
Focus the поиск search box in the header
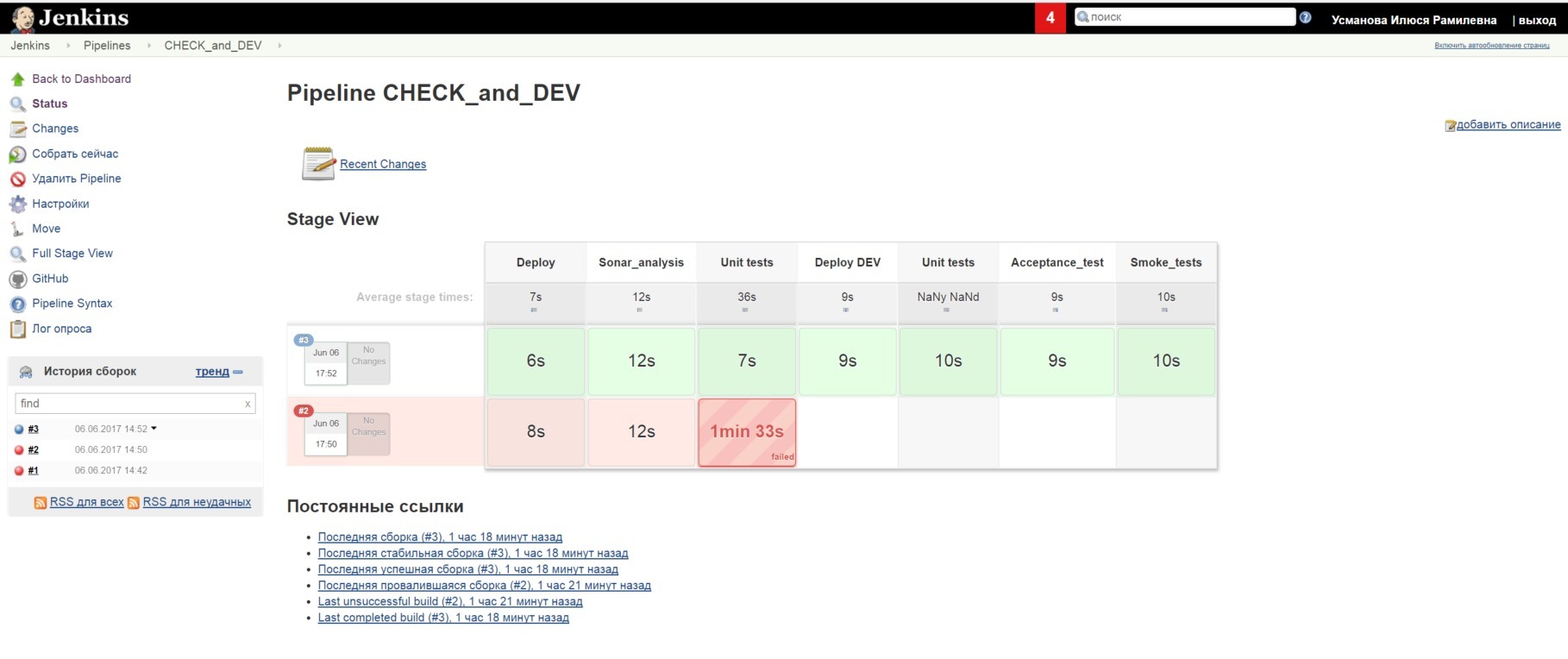[x=1185, y=17]
